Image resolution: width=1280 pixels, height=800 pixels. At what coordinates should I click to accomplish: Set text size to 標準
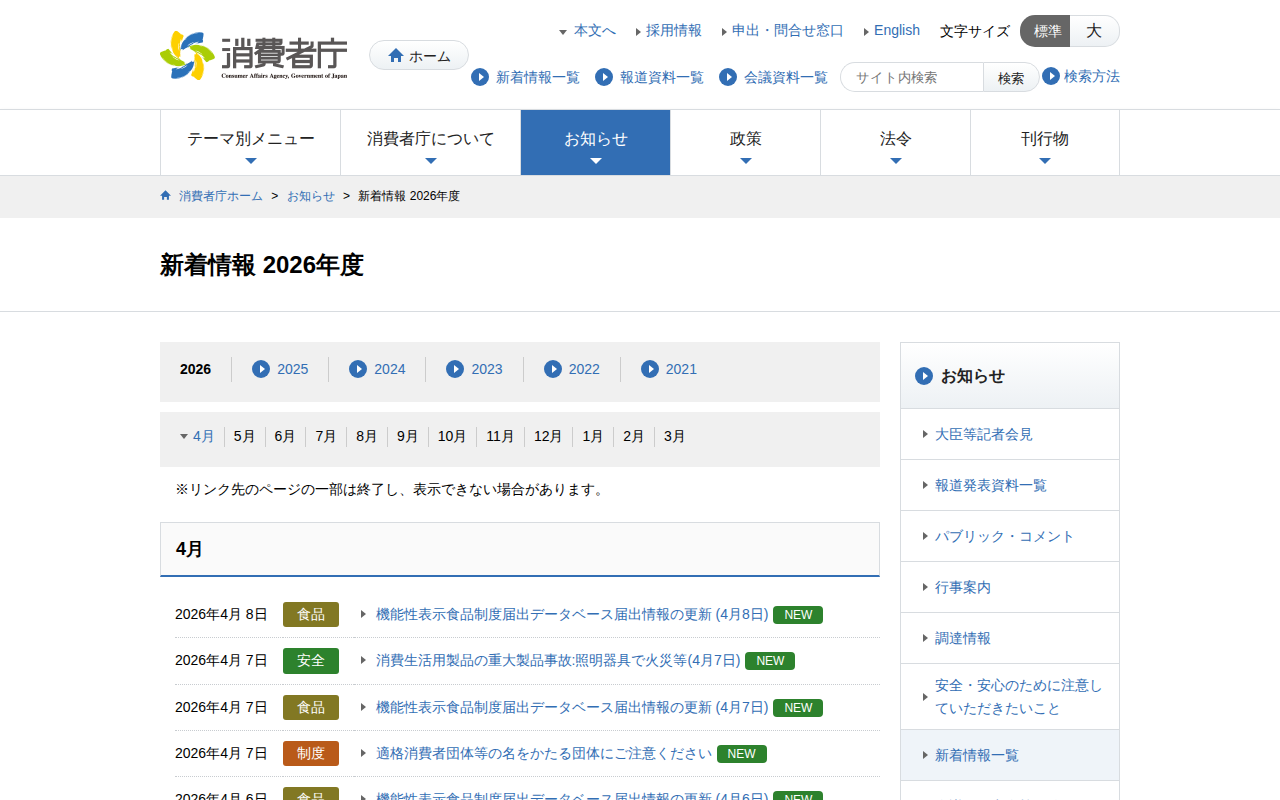pos(1046,31)
